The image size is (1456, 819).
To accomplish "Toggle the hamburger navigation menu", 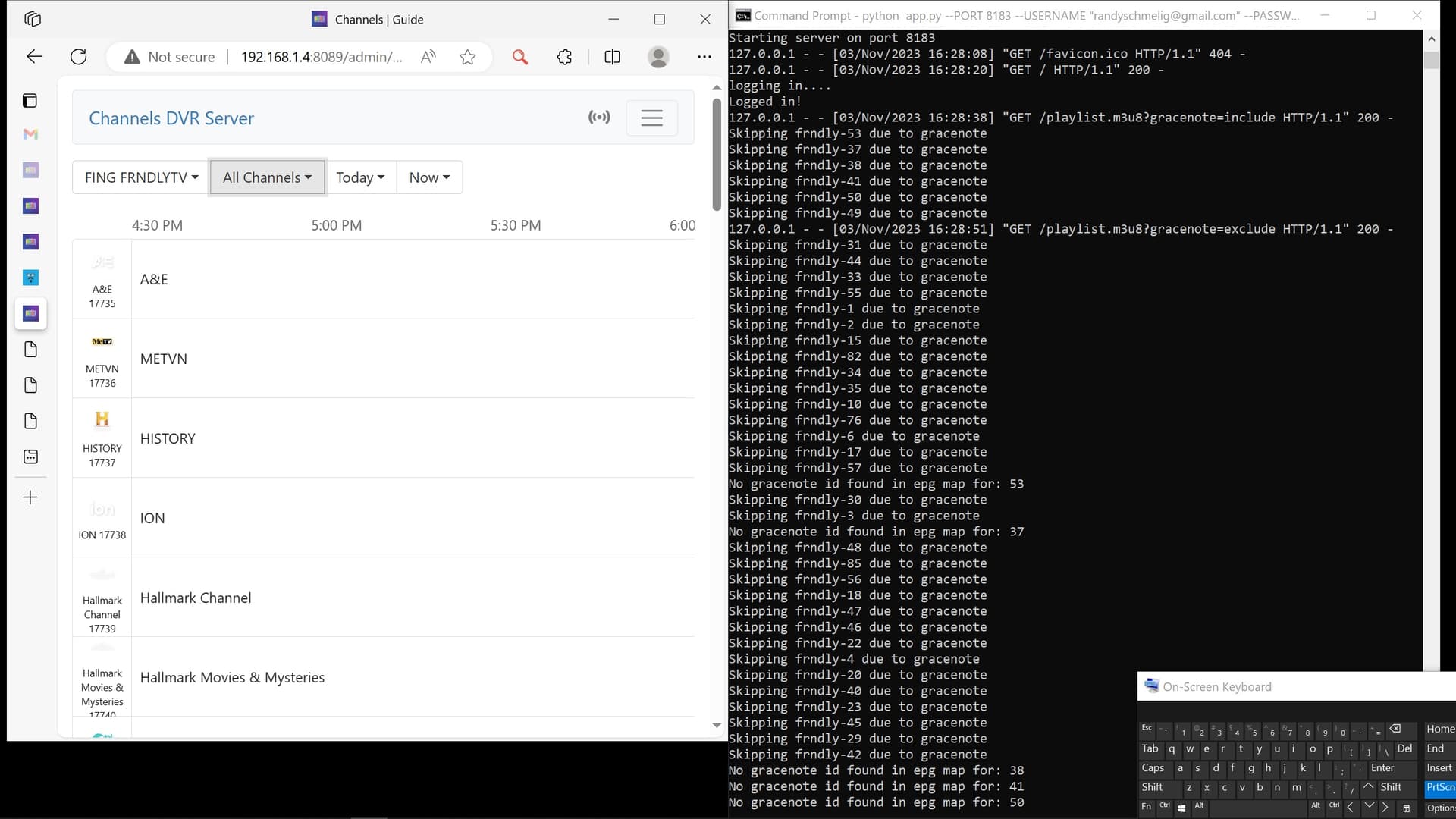I will [651, 118].
